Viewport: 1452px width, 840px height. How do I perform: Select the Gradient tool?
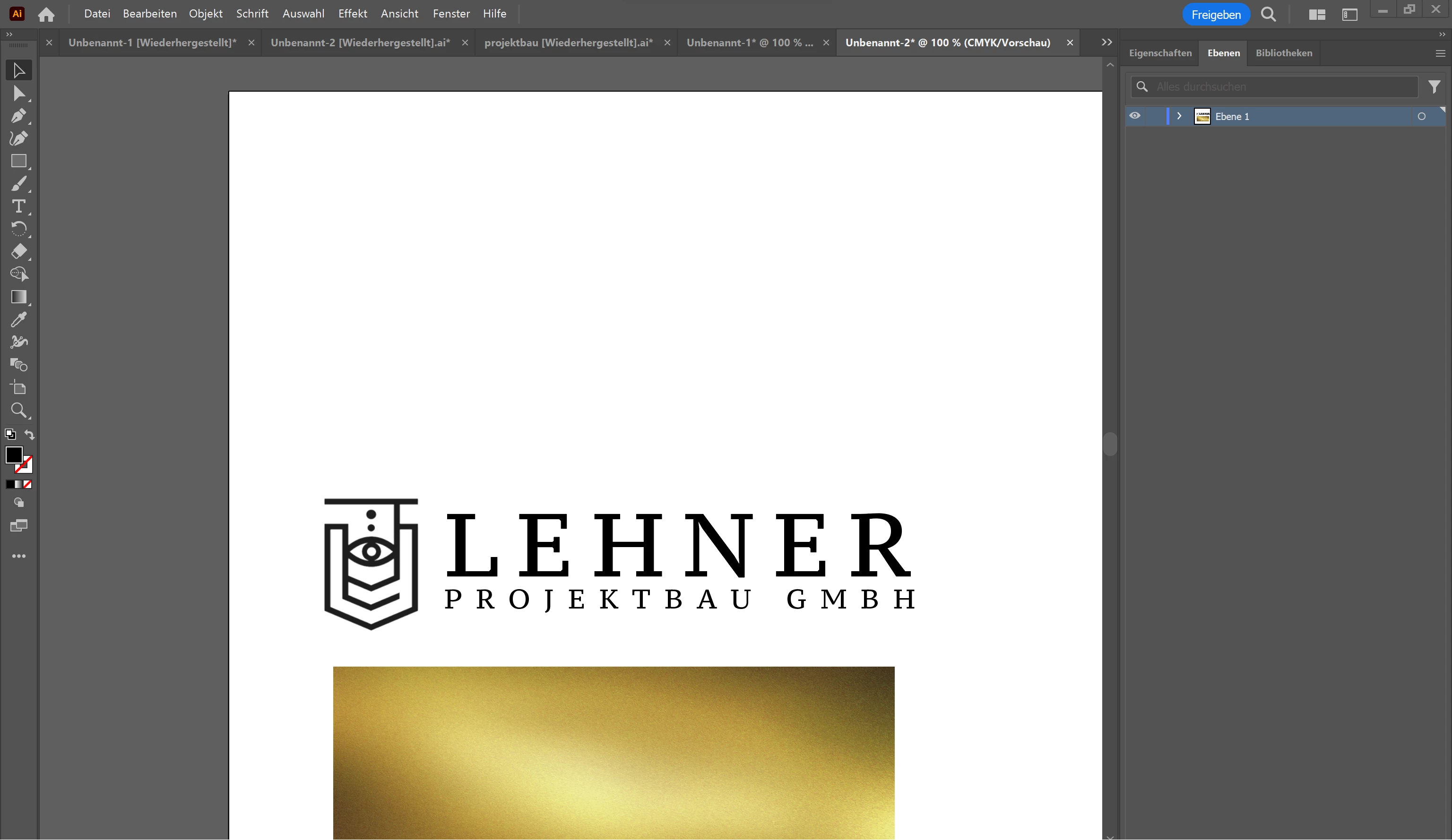coord(18,297)
